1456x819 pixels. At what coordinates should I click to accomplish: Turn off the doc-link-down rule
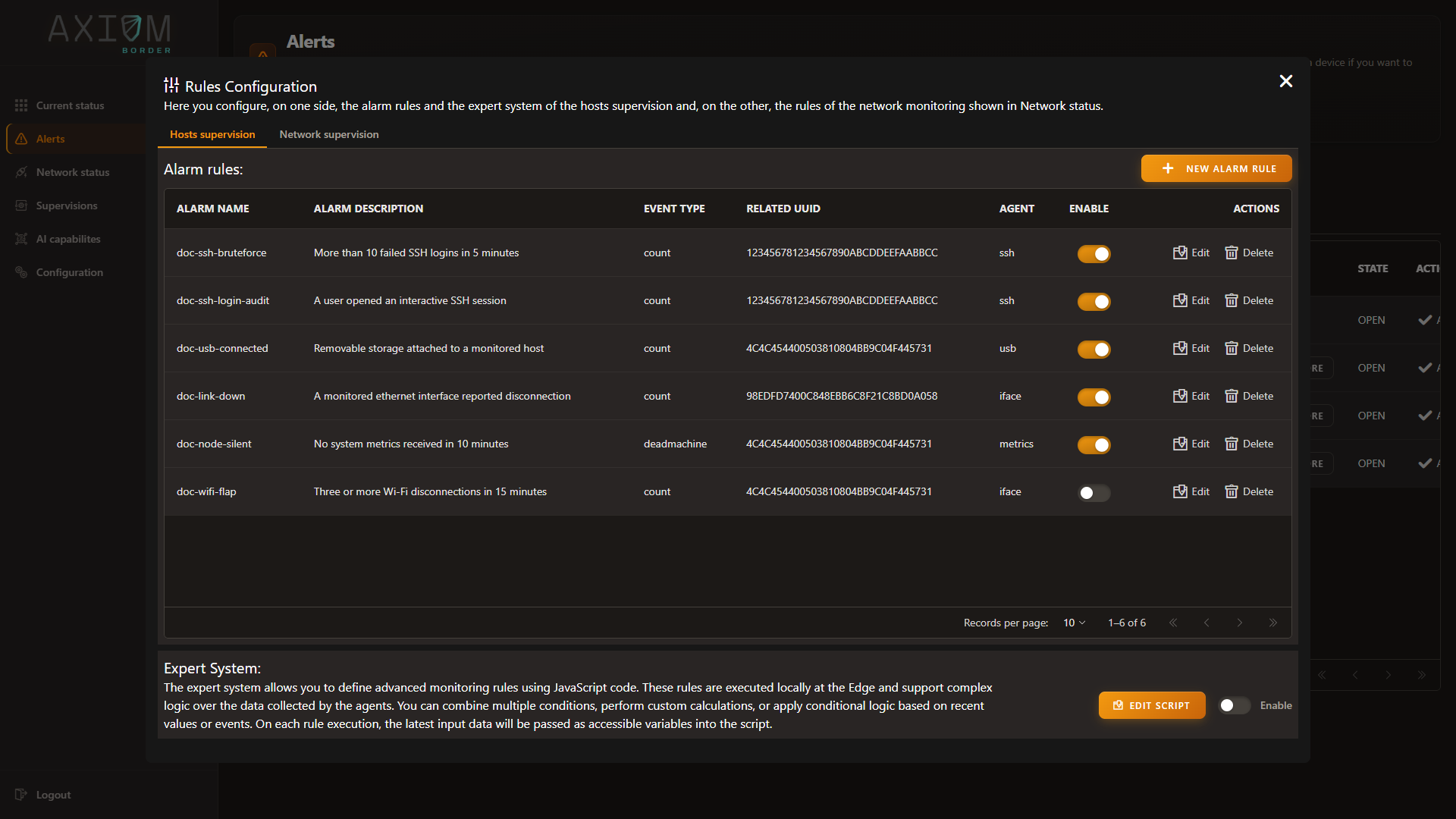tap(1094, 397)
